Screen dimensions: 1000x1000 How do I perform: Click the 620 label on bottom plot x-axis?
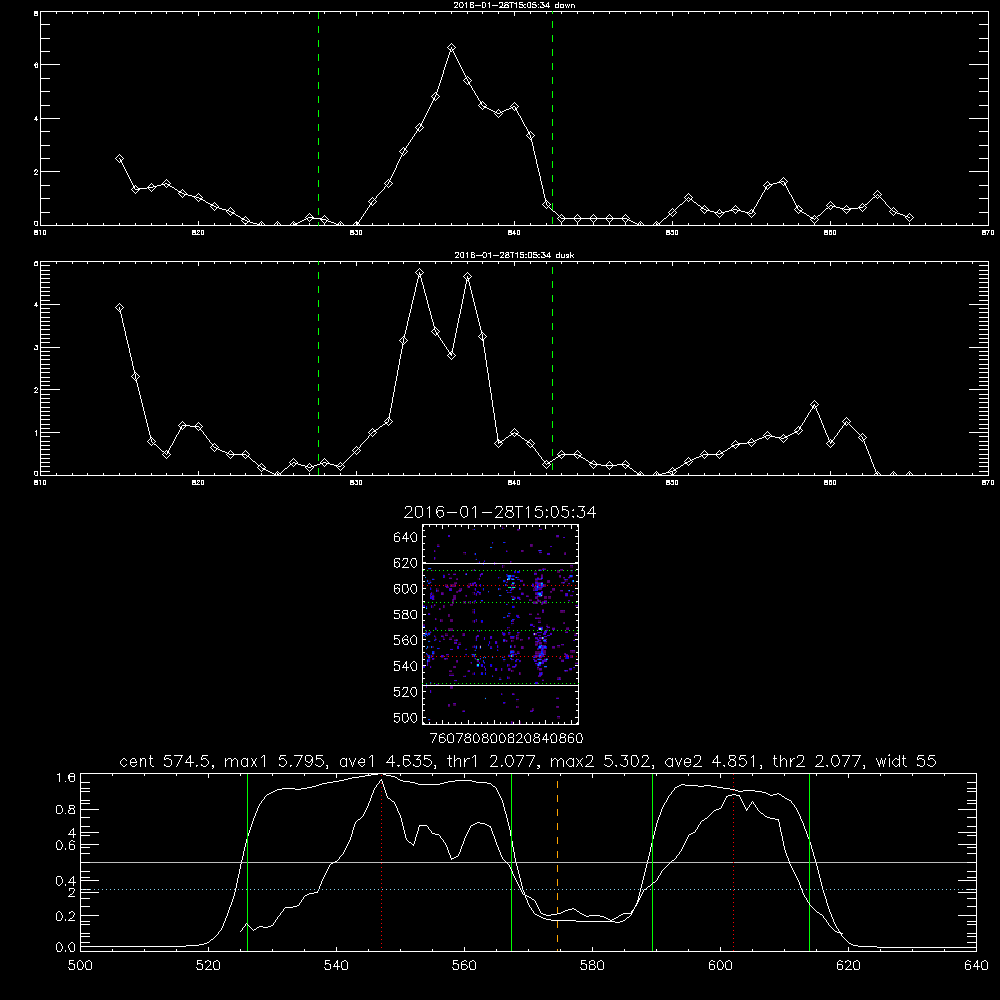coord(849,966)
